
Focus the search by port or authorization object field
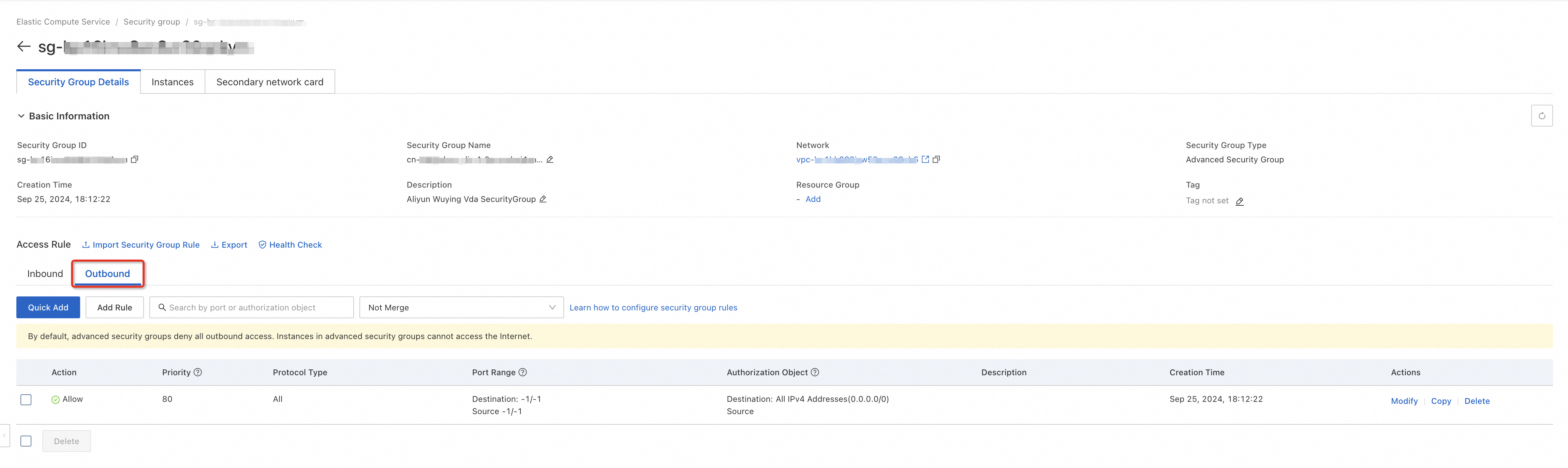click(251, 307)
